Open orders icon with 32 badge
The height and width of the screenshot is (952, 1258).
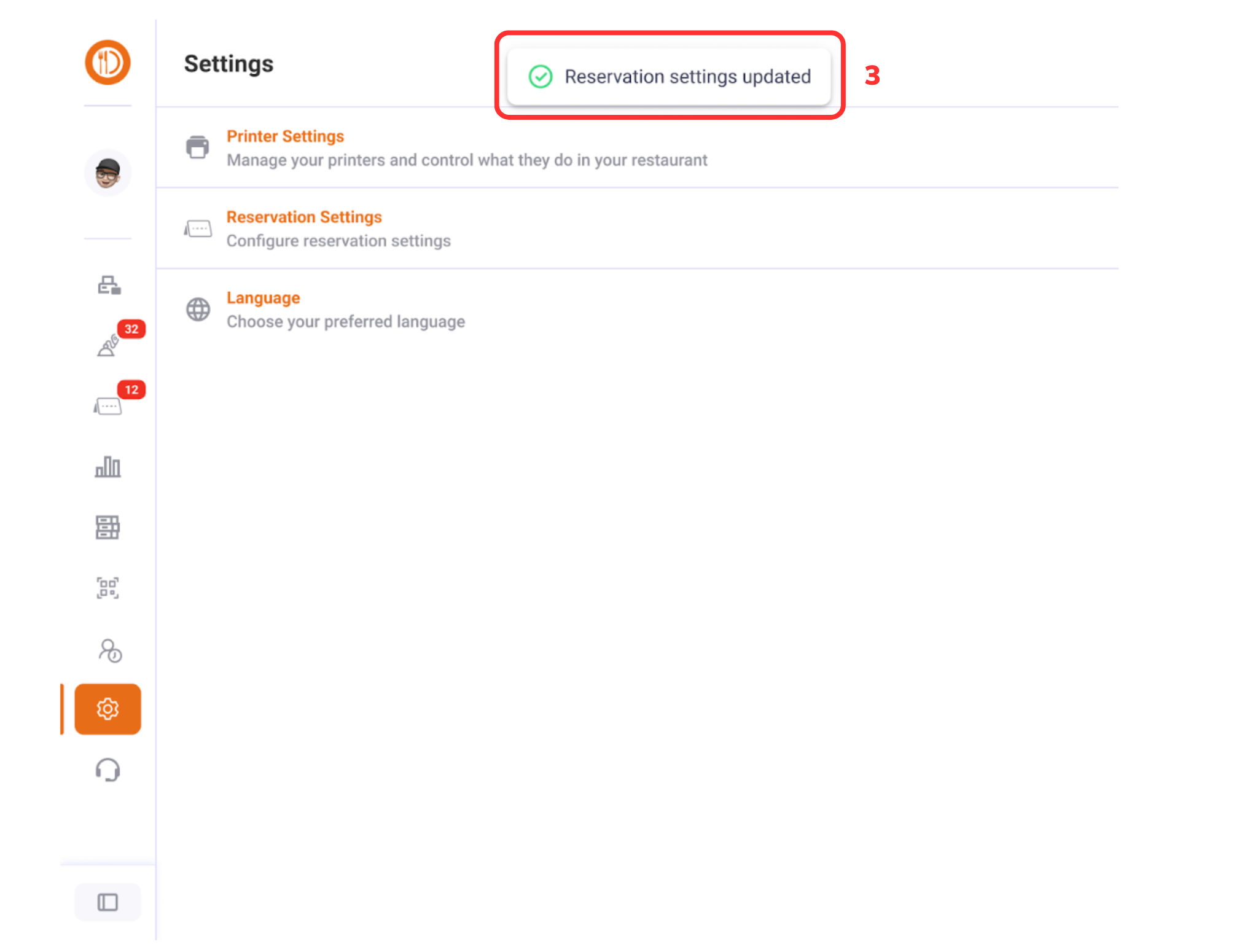click(x=109, y=345)
